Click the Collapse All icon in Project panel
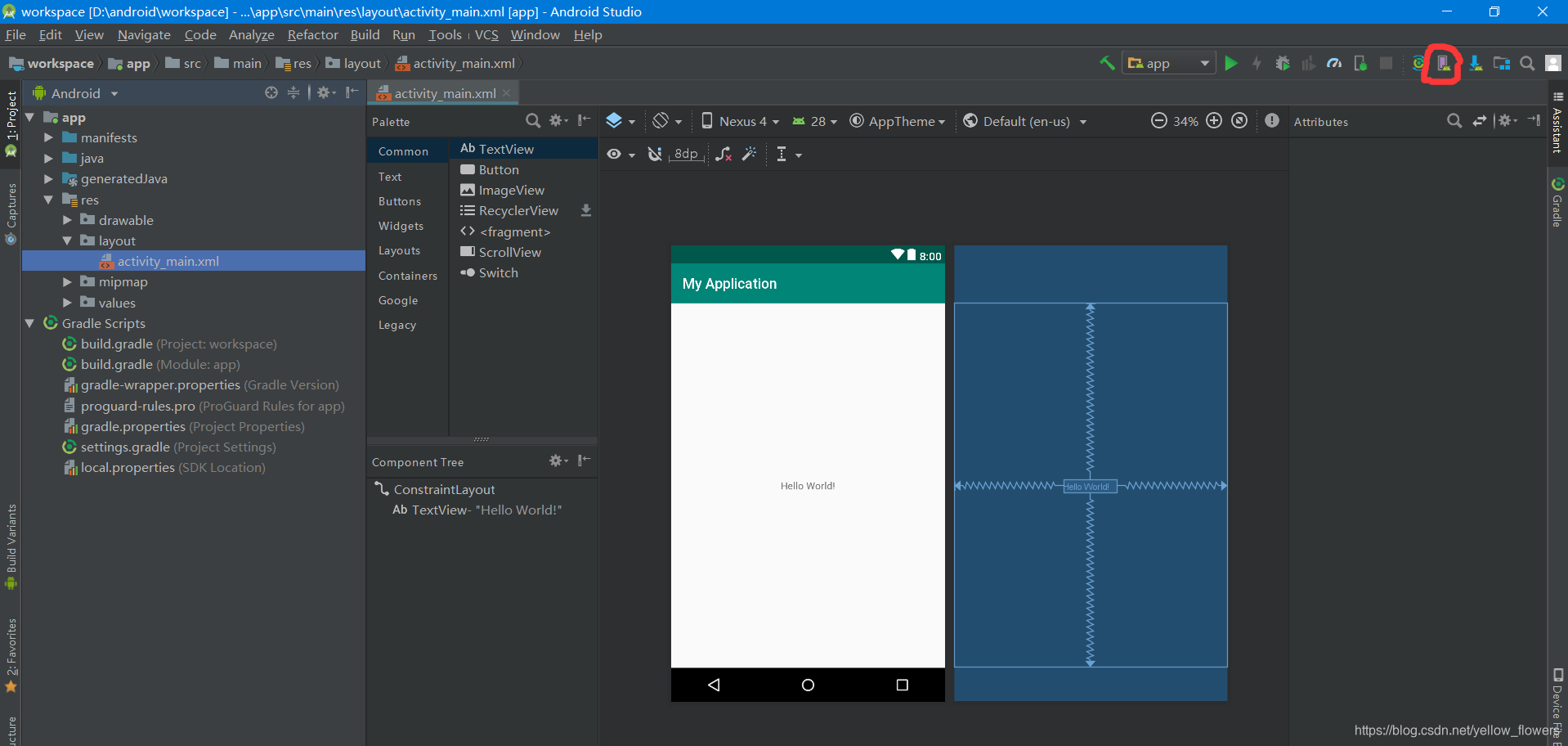Image resolution: width=1568 pixels, height=746 pixels. tap(293, 92)
